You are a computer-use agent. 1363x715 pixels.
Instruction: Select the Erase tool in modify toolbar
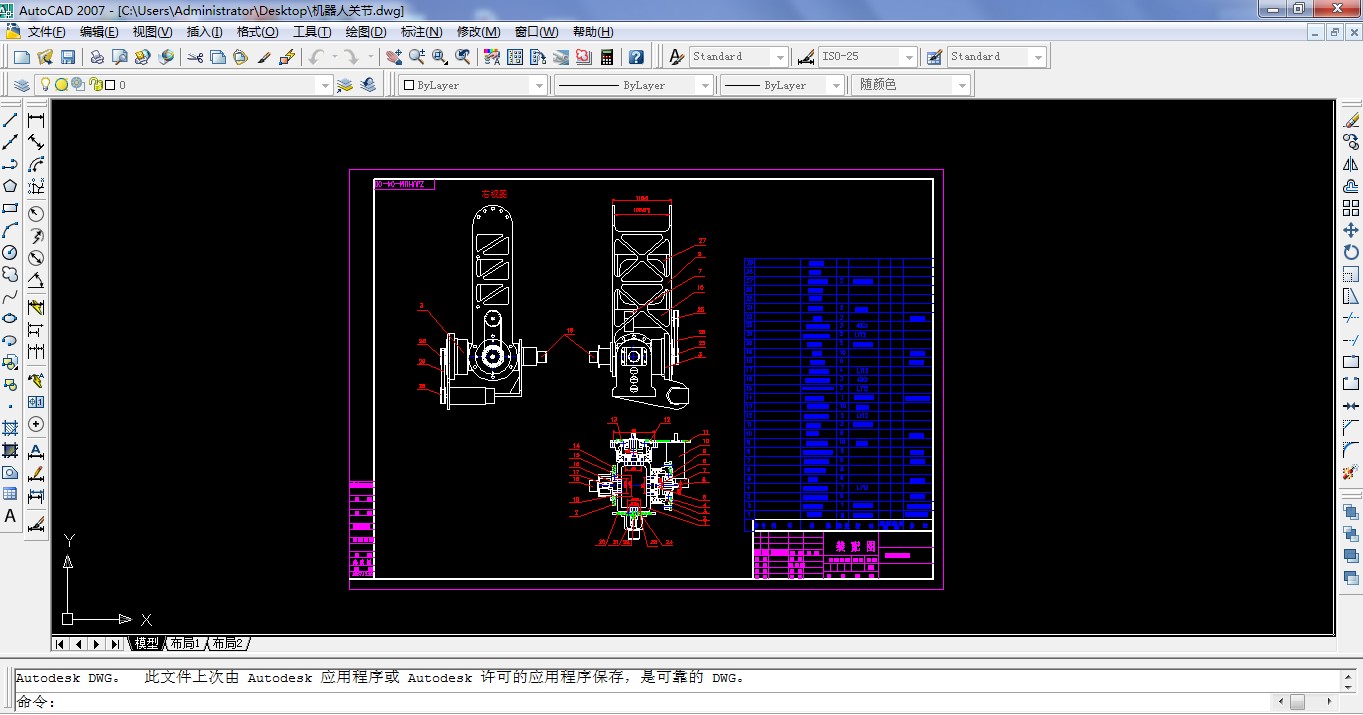tap(1351, 119)
